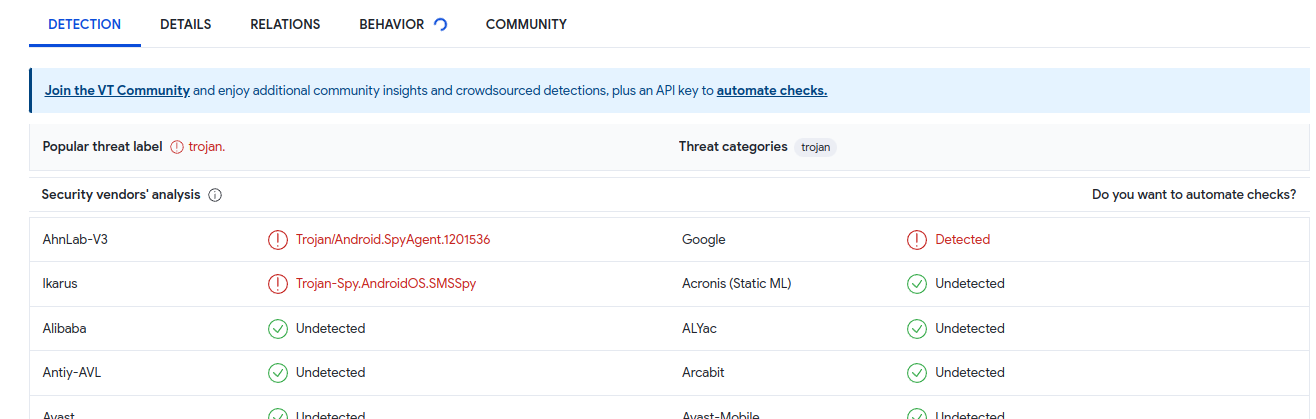Switch to the RELATIONS tab
Screen dimensions: 1316x419
[285, 25]
